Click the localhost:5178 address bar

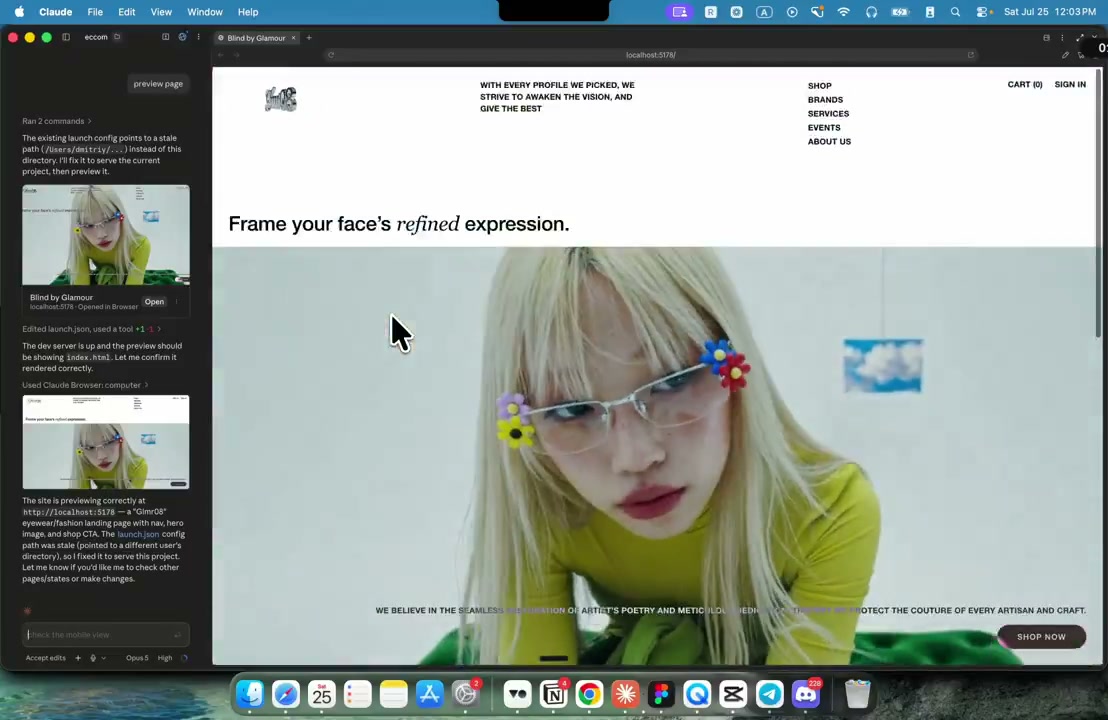[x=651, y=55]
